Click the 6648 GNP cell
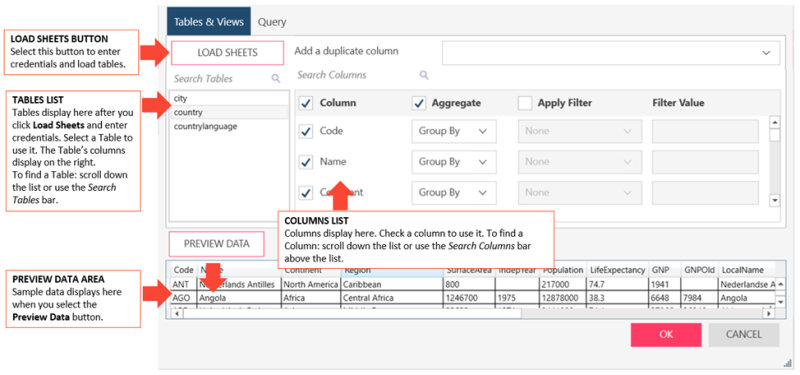 [665, 297]
